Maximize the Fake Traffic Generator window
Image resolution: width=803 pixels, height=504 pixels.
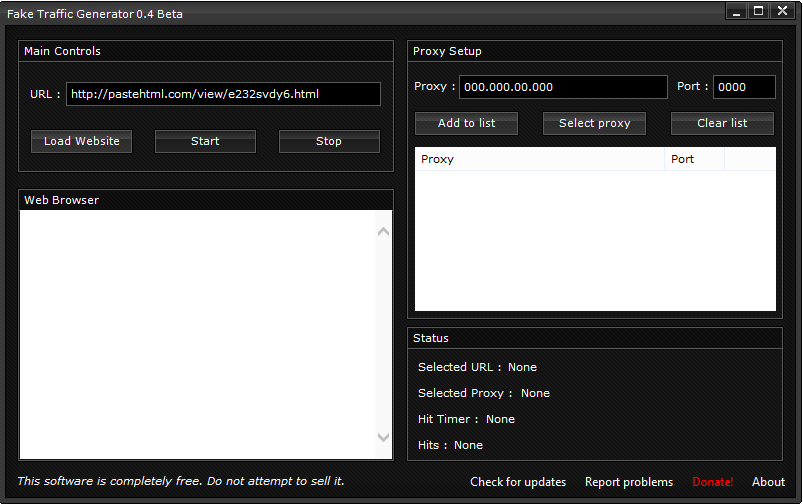point(758,11)
